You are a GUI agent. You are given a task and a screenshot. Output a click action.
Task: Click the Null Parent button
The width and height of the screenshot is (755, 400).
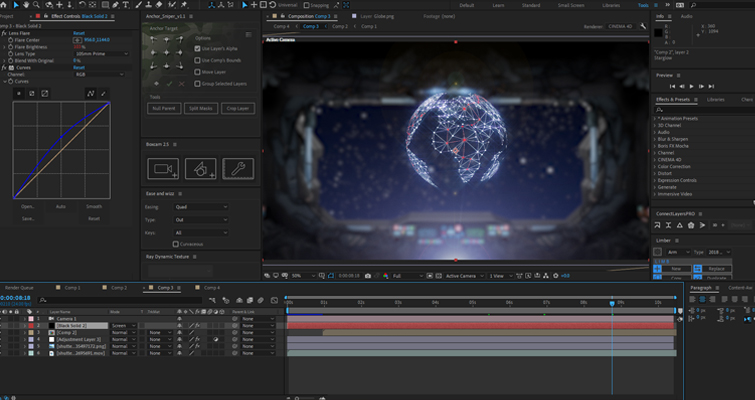[x=164, y=108]
